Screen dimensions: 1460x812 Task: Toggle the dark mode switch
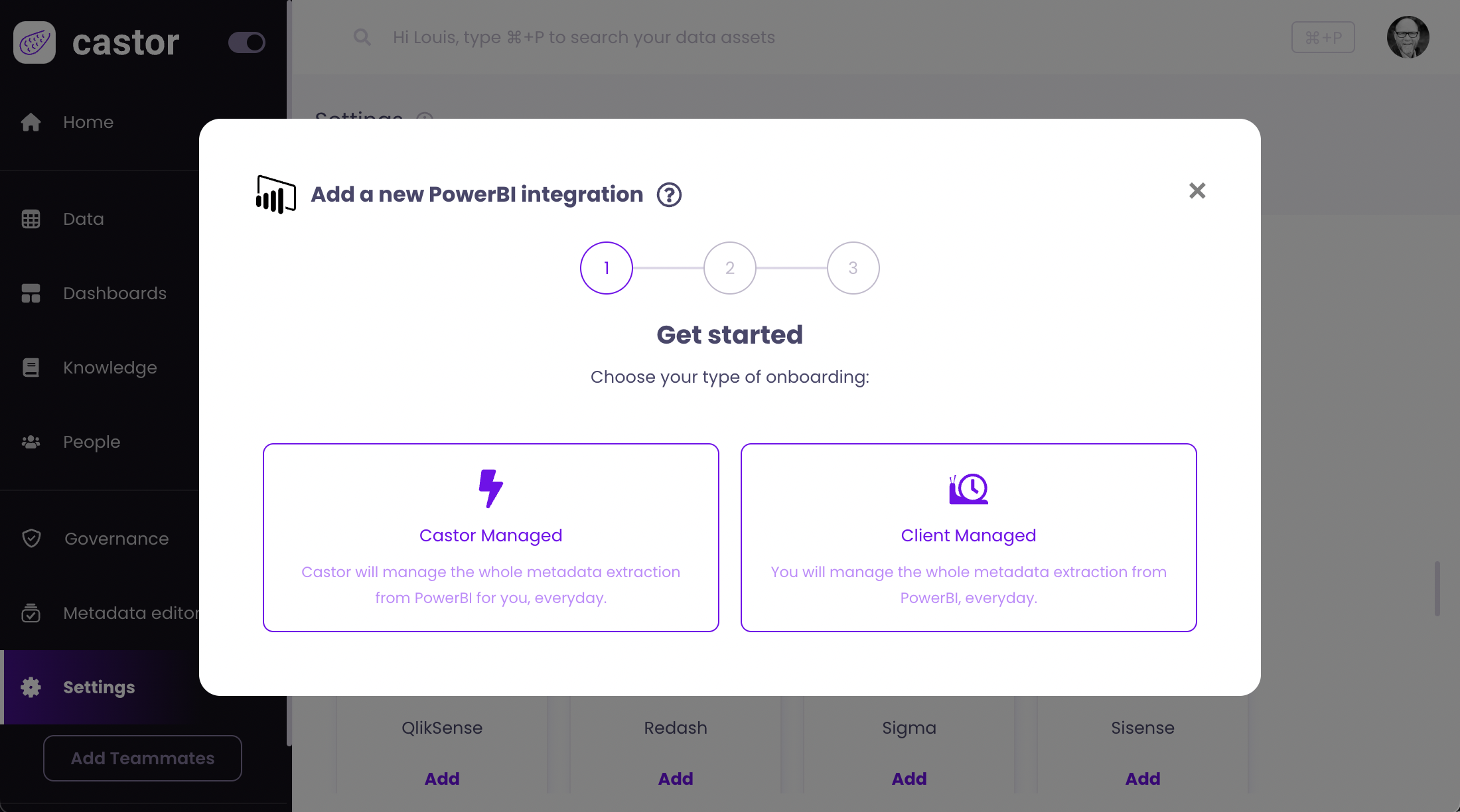247,42
